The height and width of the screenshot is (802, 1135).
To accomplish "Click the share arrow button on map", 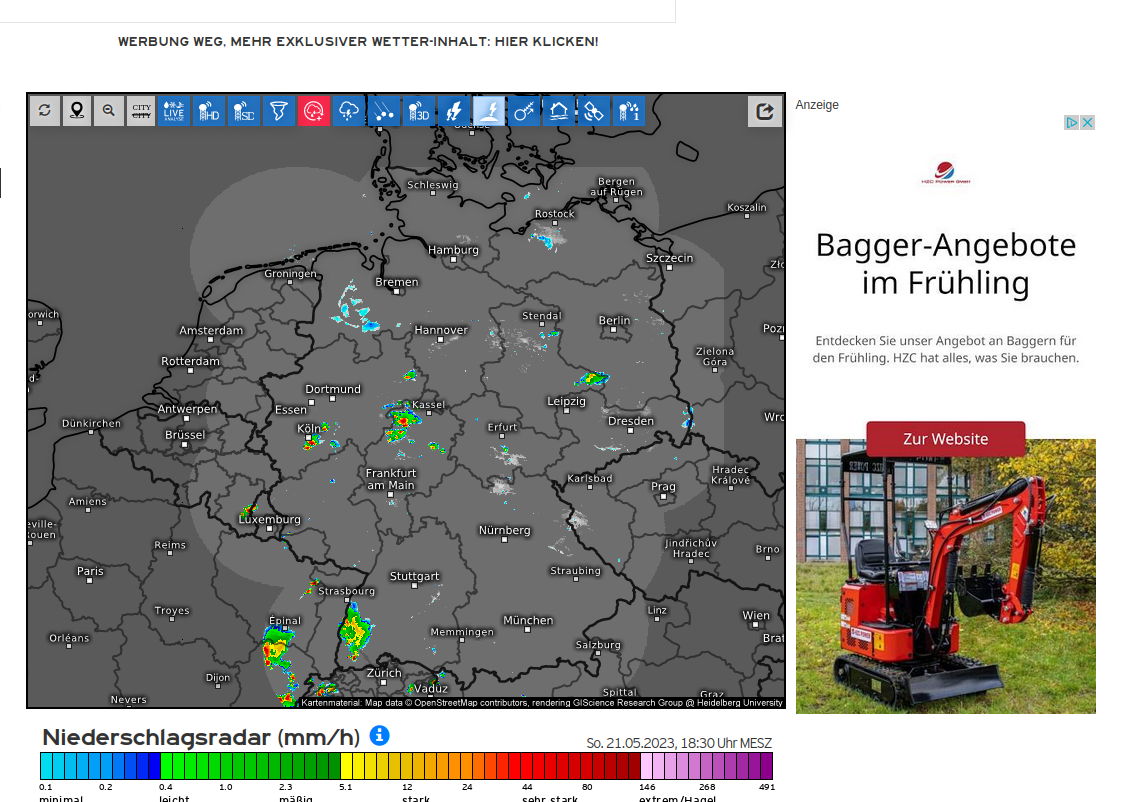I will click(765, 111).
